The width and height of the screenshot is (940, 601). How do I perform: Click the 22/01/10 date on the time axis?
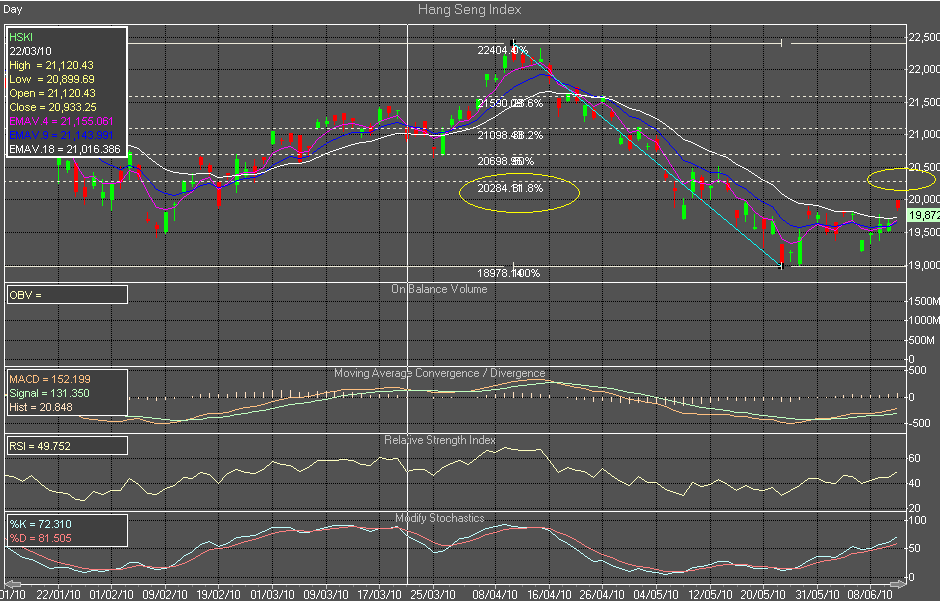coord(58,594)
